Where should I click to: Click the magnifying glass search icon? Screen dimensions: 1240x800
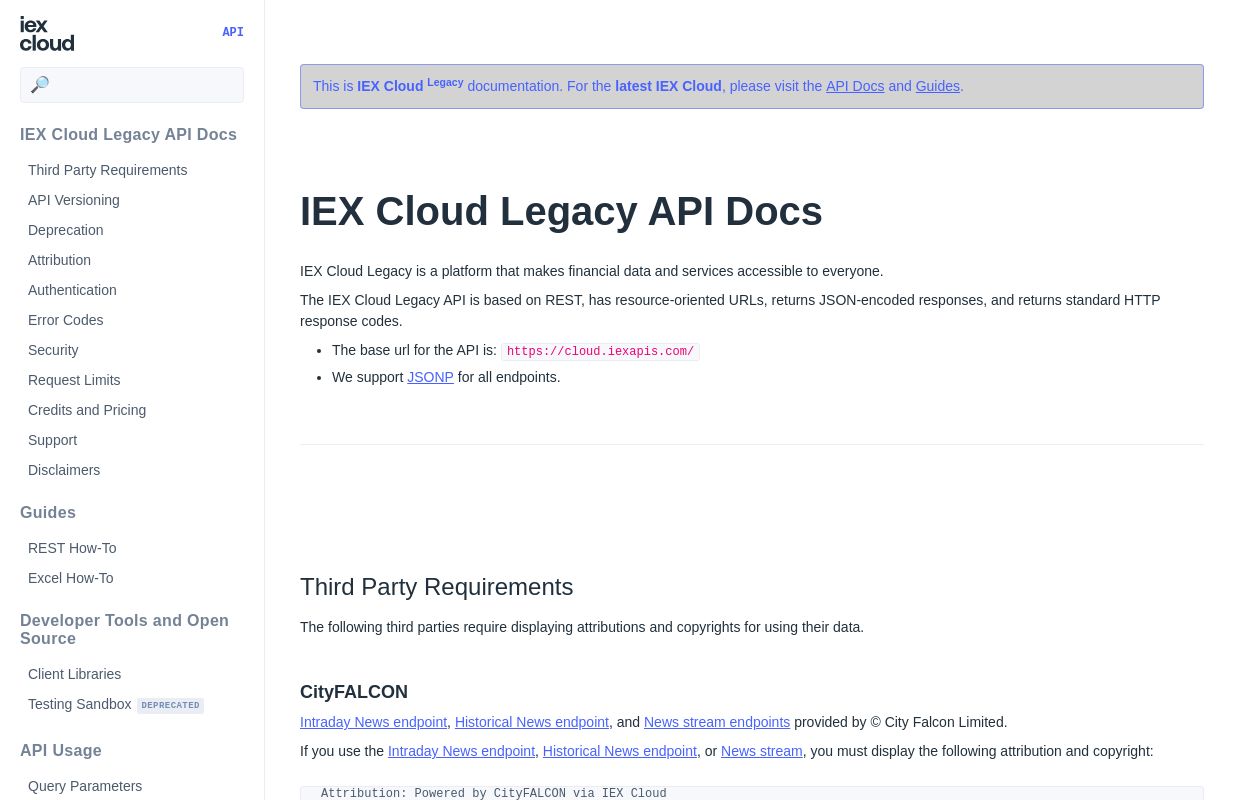40,85
